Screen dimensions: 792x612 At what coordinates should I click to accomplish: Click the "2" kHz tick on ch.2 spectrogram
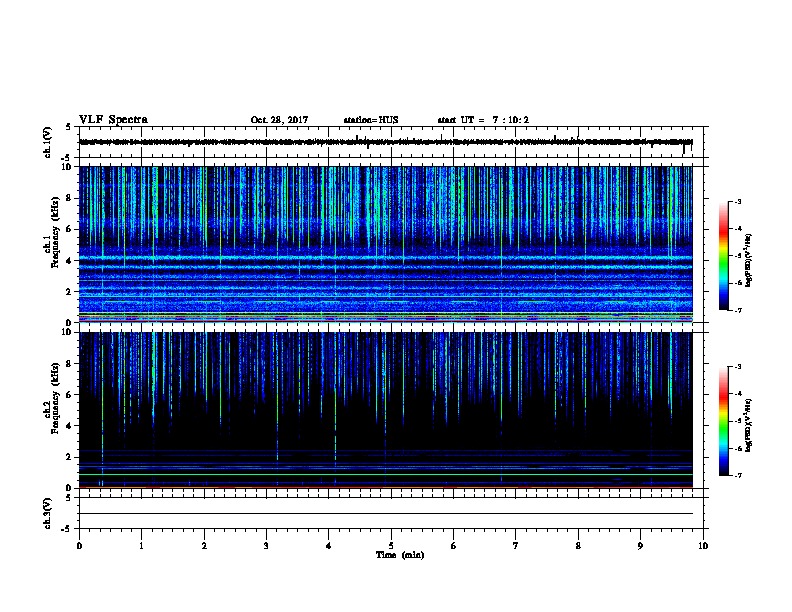70,457
